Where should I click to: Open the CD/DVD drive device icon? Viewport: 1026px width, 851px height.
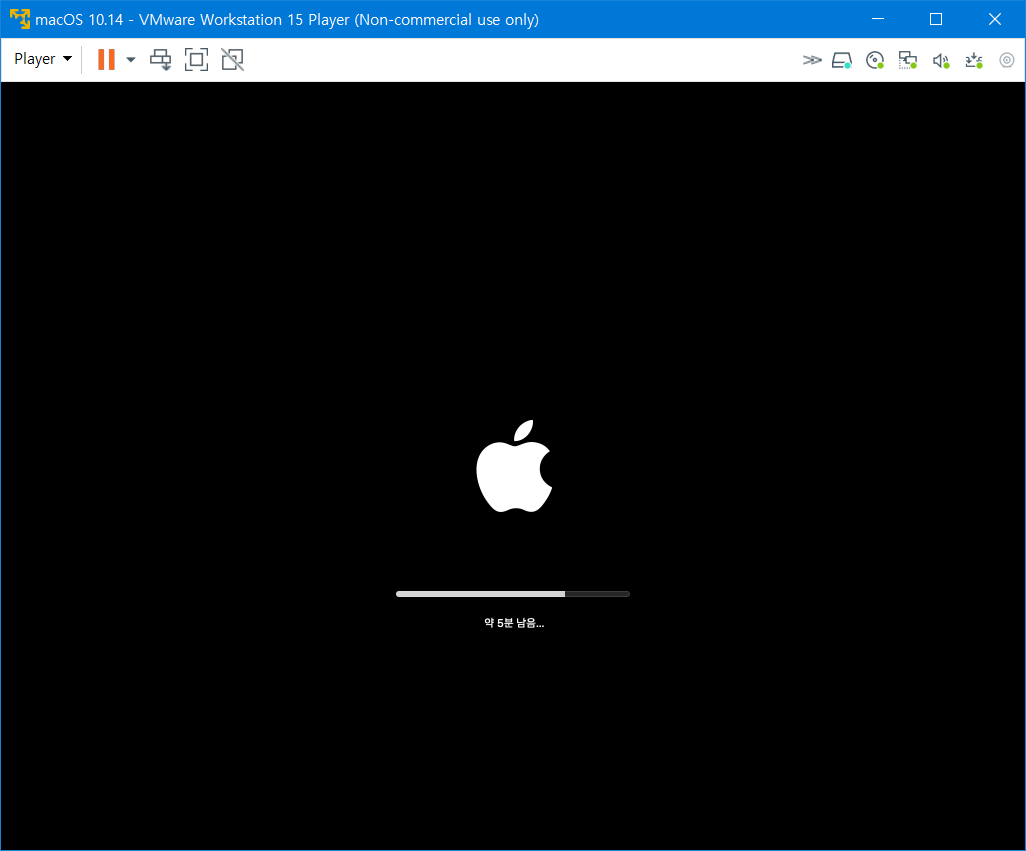pyautogui.click(x=875, y=60)
